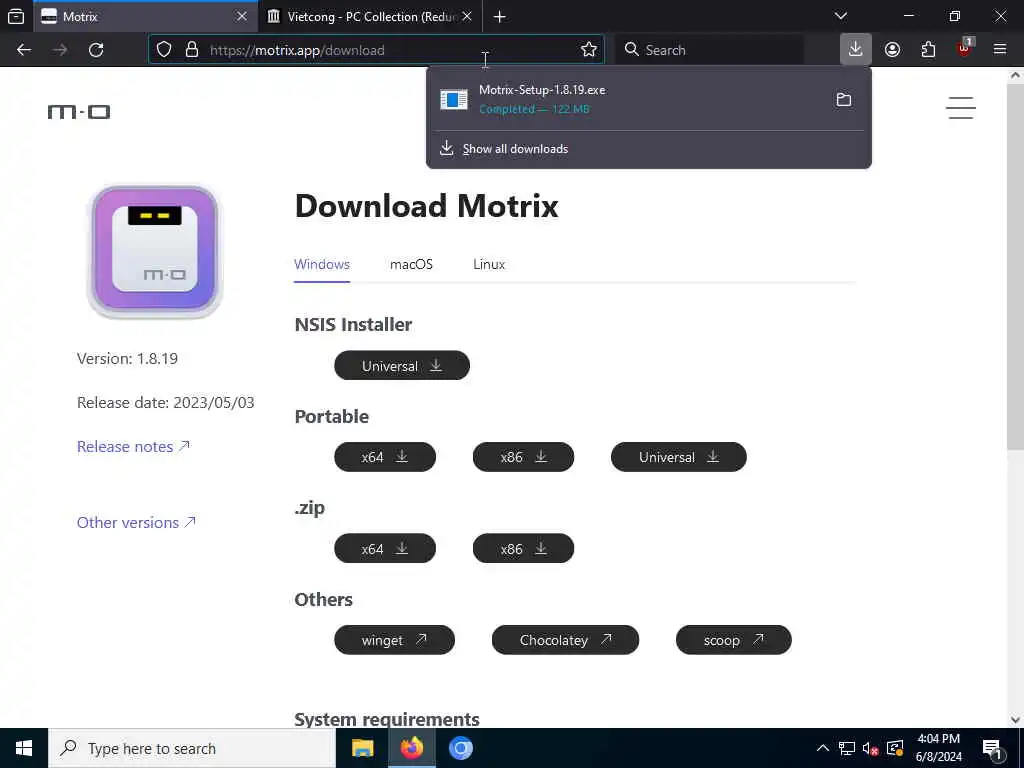Toggle the Firefox downloads toolbar button
The height and width of the screenshot is (768, 1024).
(856, 49)
